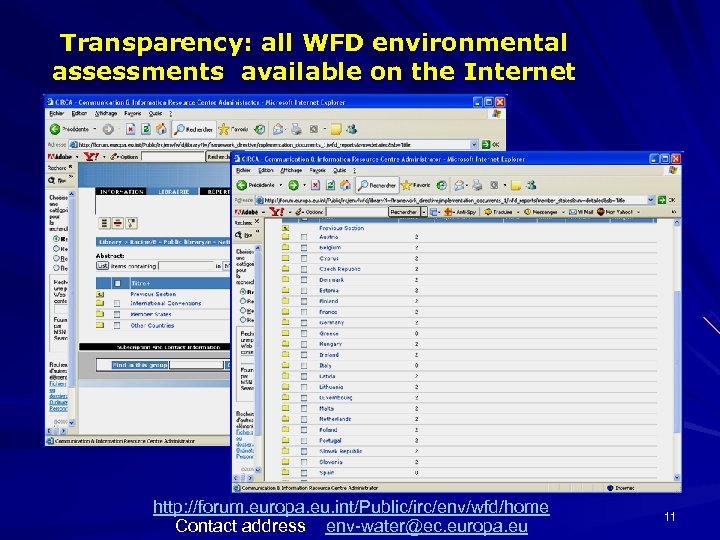
Task: Tick the Greece checkbox
Action: point(304,333)
